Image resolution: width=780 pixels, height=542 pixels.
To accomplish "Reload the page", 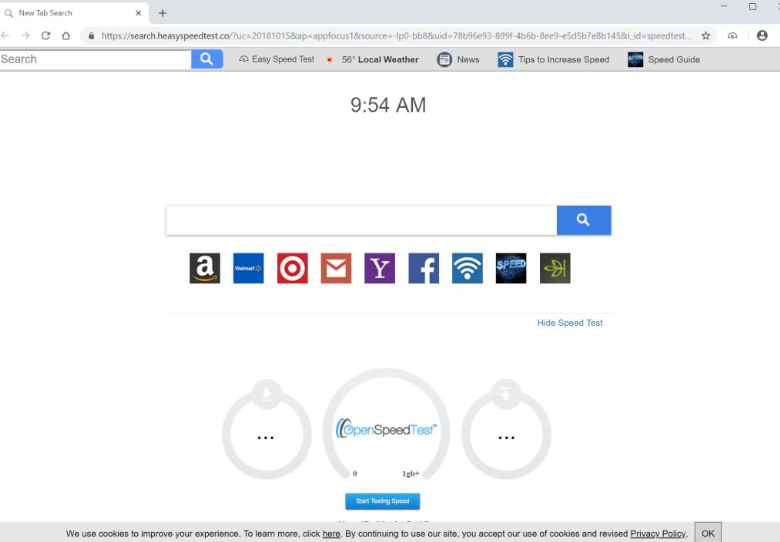I will click(46, 35).
